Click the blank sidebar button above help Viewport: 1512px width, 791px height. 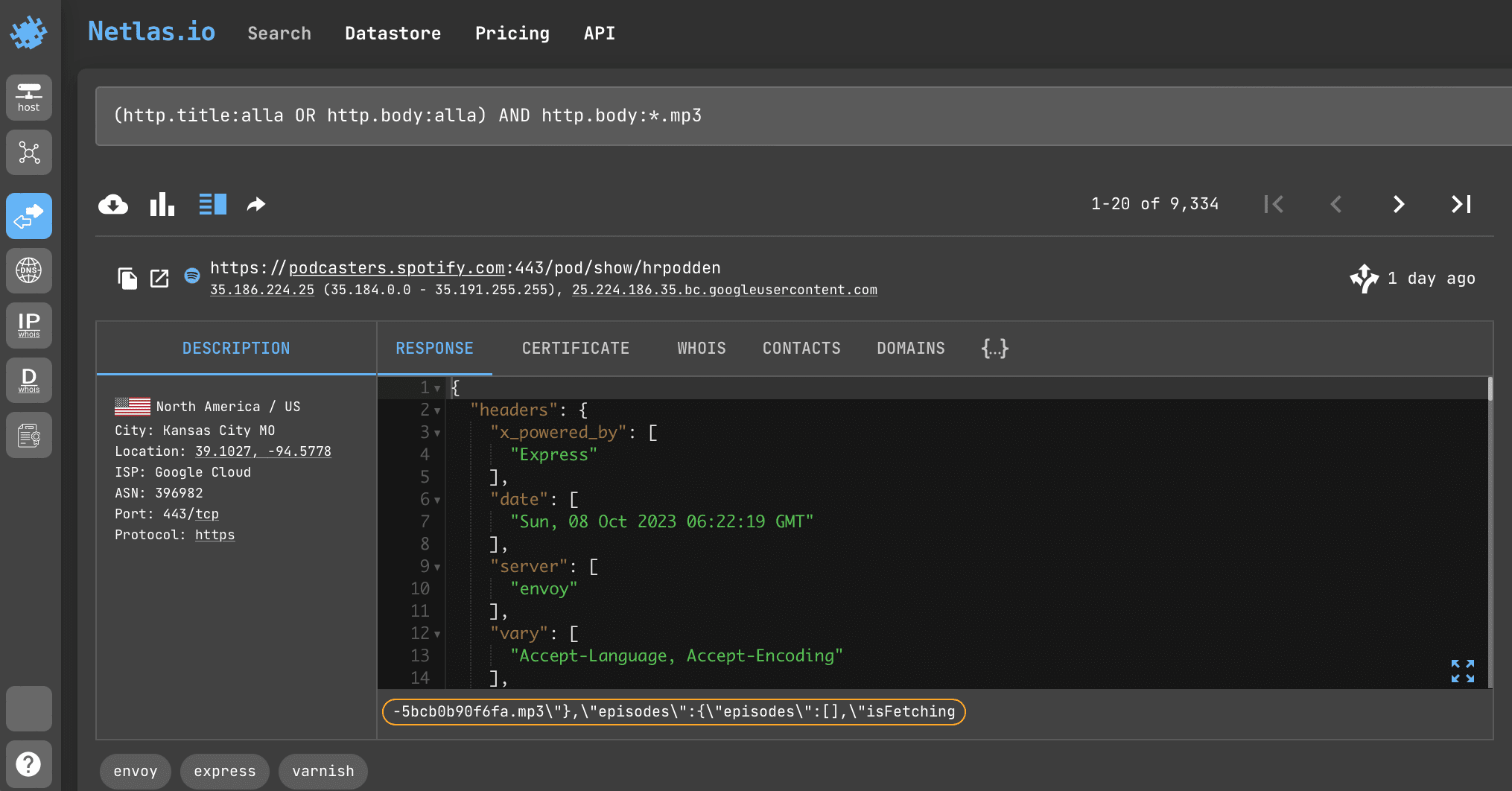(x=29, y=708)
